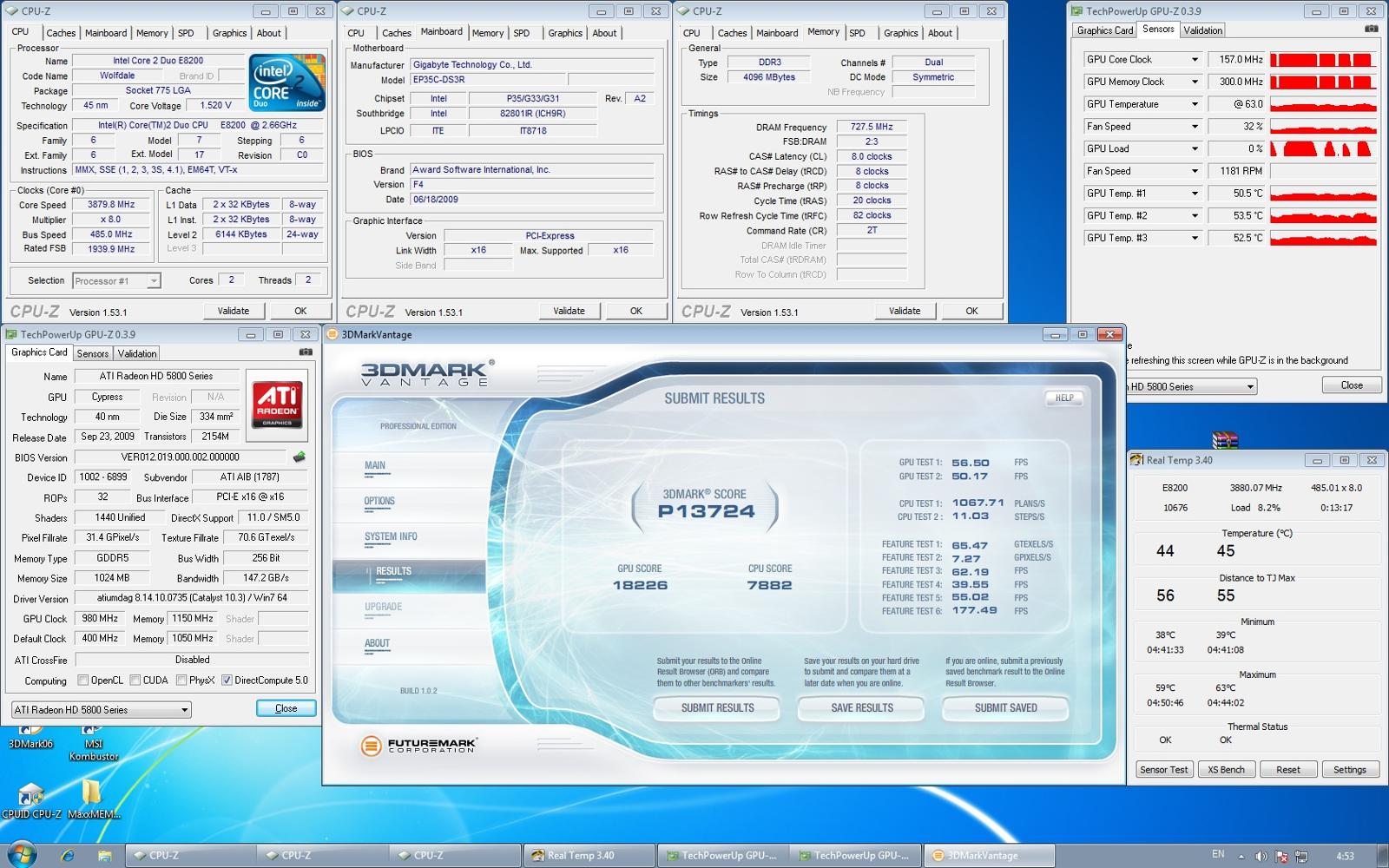
Task: Expand the GPU Memory Clock sensor dropdown
Action: point(1195,82)
